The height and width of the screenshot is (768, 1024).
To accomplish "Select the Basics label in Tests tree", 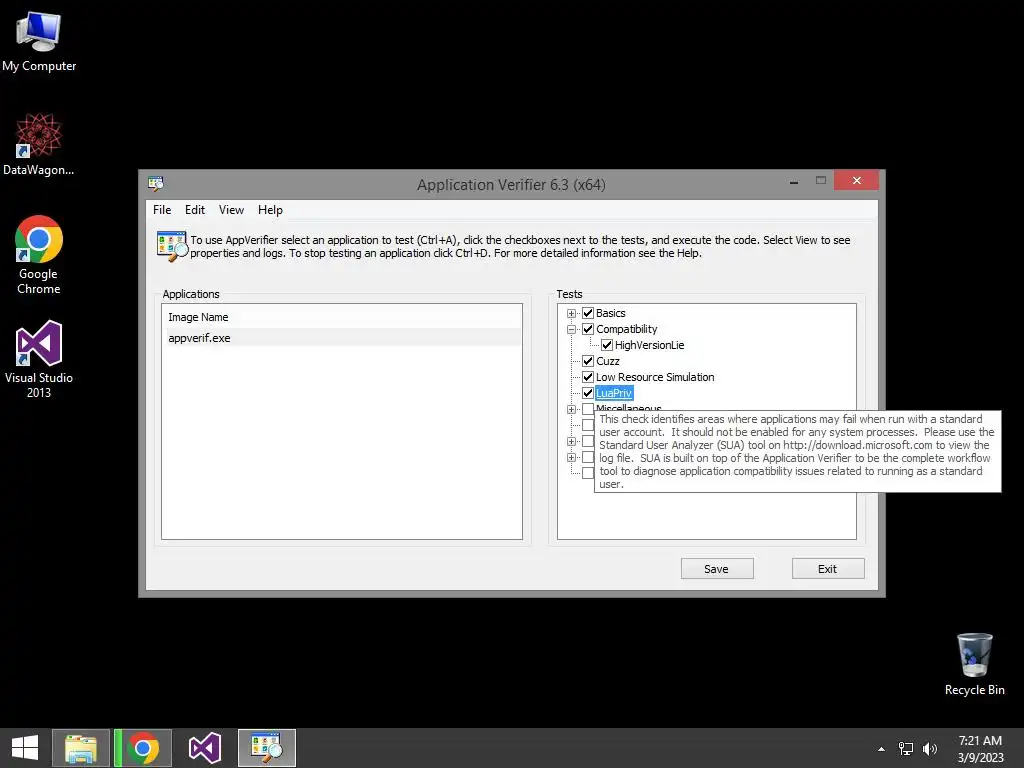I will (611, 313).
